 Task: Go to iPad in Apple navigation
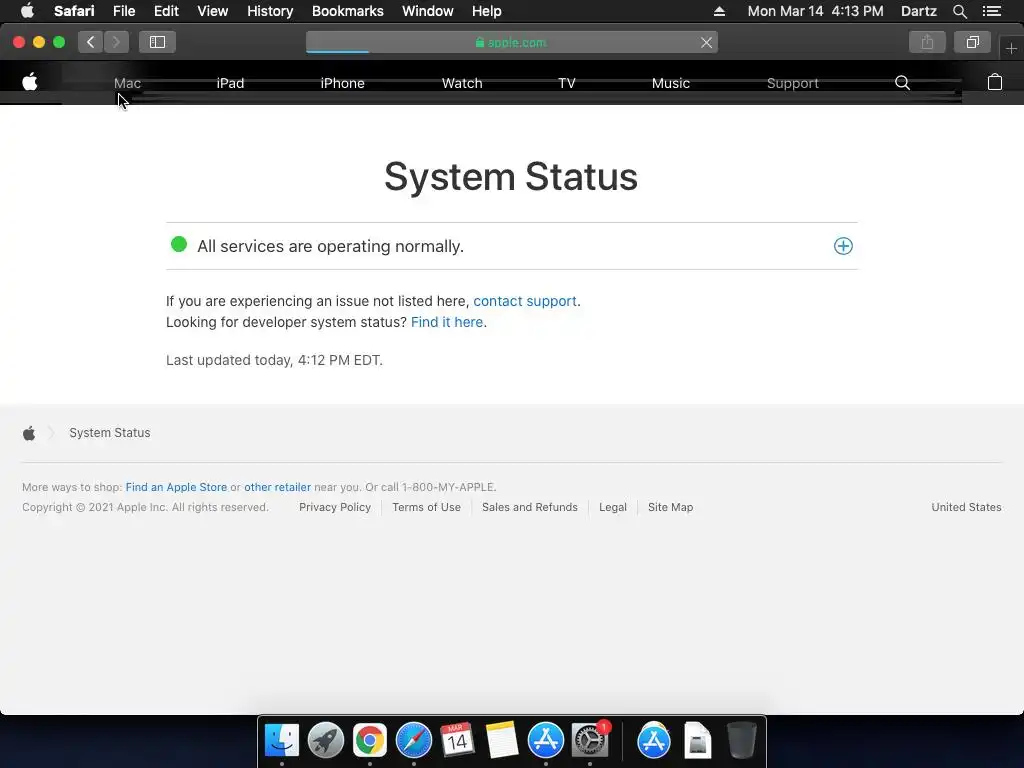tap(230, 83)
